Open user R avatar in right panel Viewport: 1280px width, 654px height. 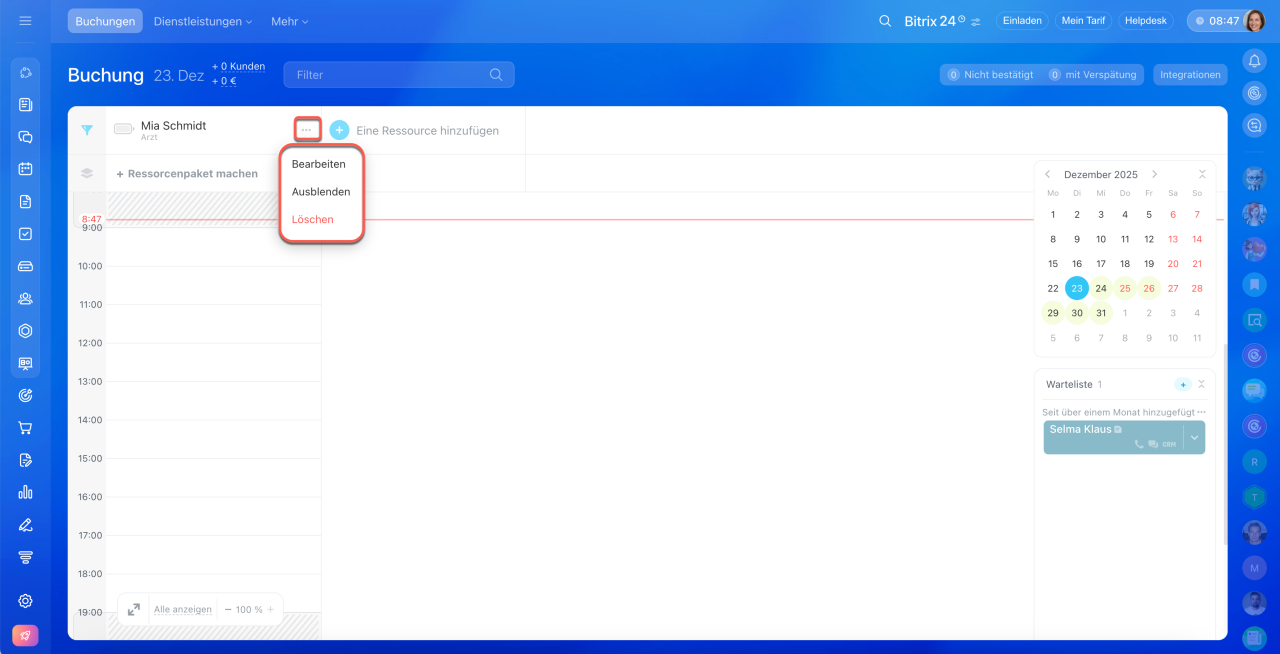click(1255, 461)
